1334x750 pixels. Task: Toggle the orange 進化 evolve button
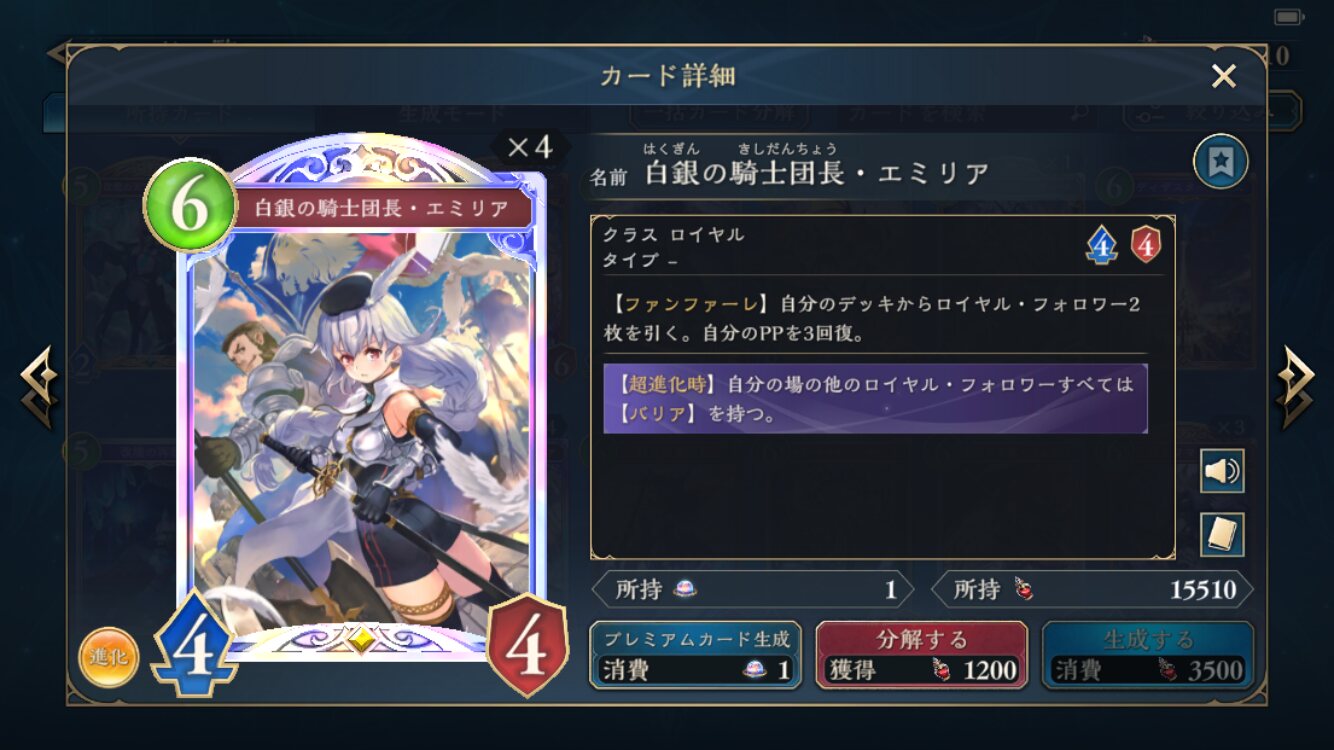point(108,657)
